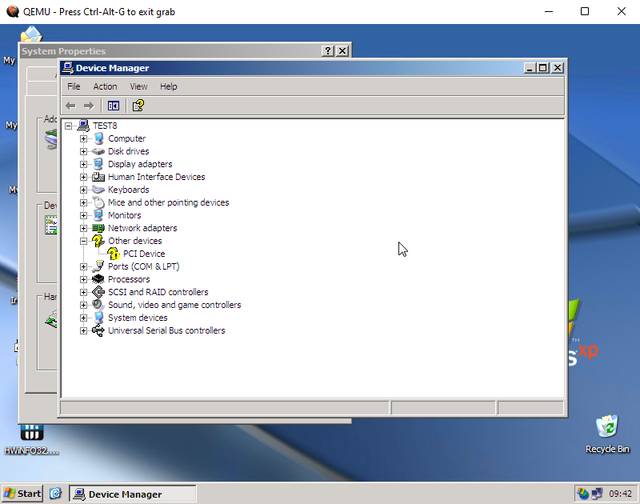Viewport: 640px width, 504px height.
Task: Close the System Properties window
Action: coord(342,51)
